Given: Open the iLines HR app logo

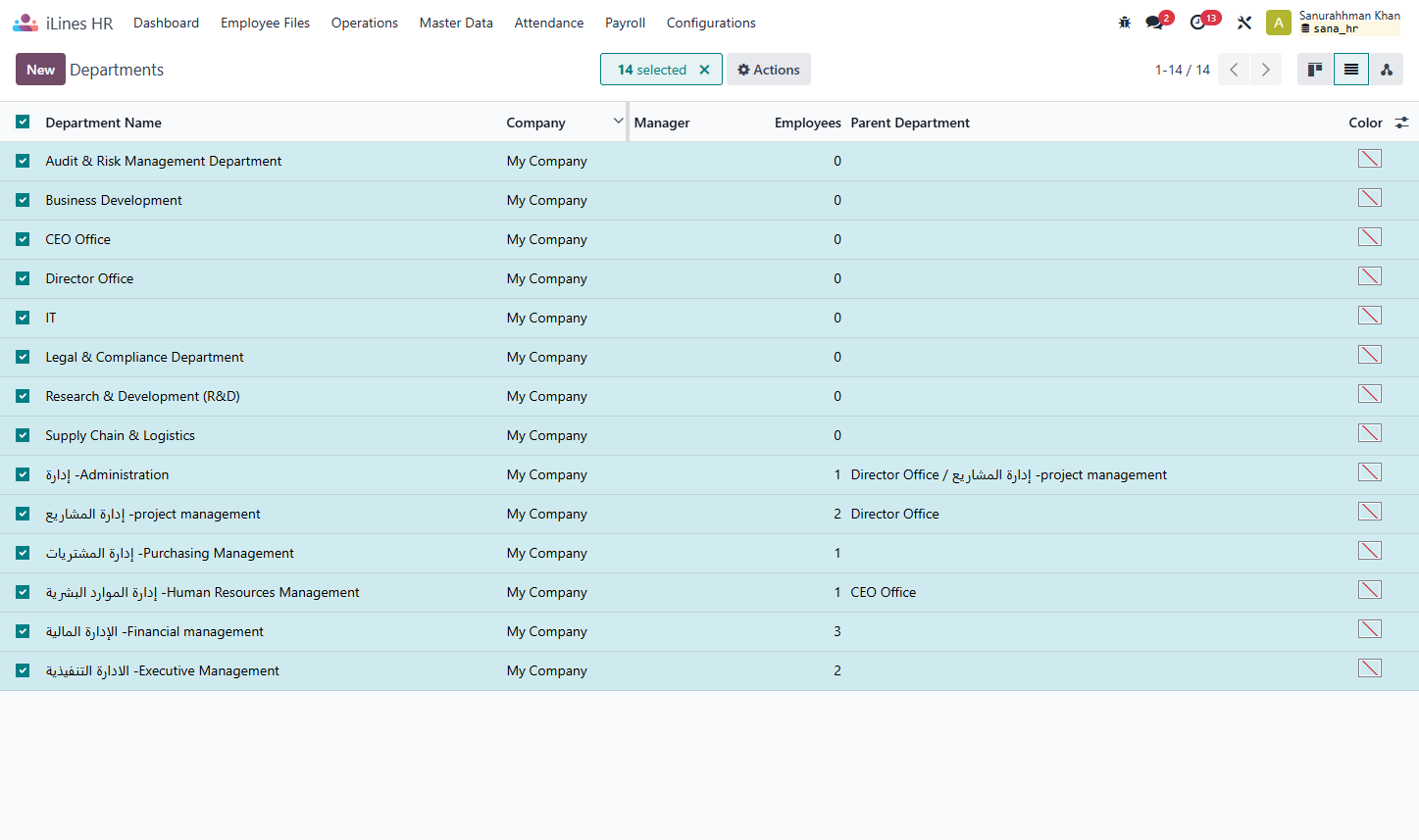Looking at the screenshot, I should (25, 23).
